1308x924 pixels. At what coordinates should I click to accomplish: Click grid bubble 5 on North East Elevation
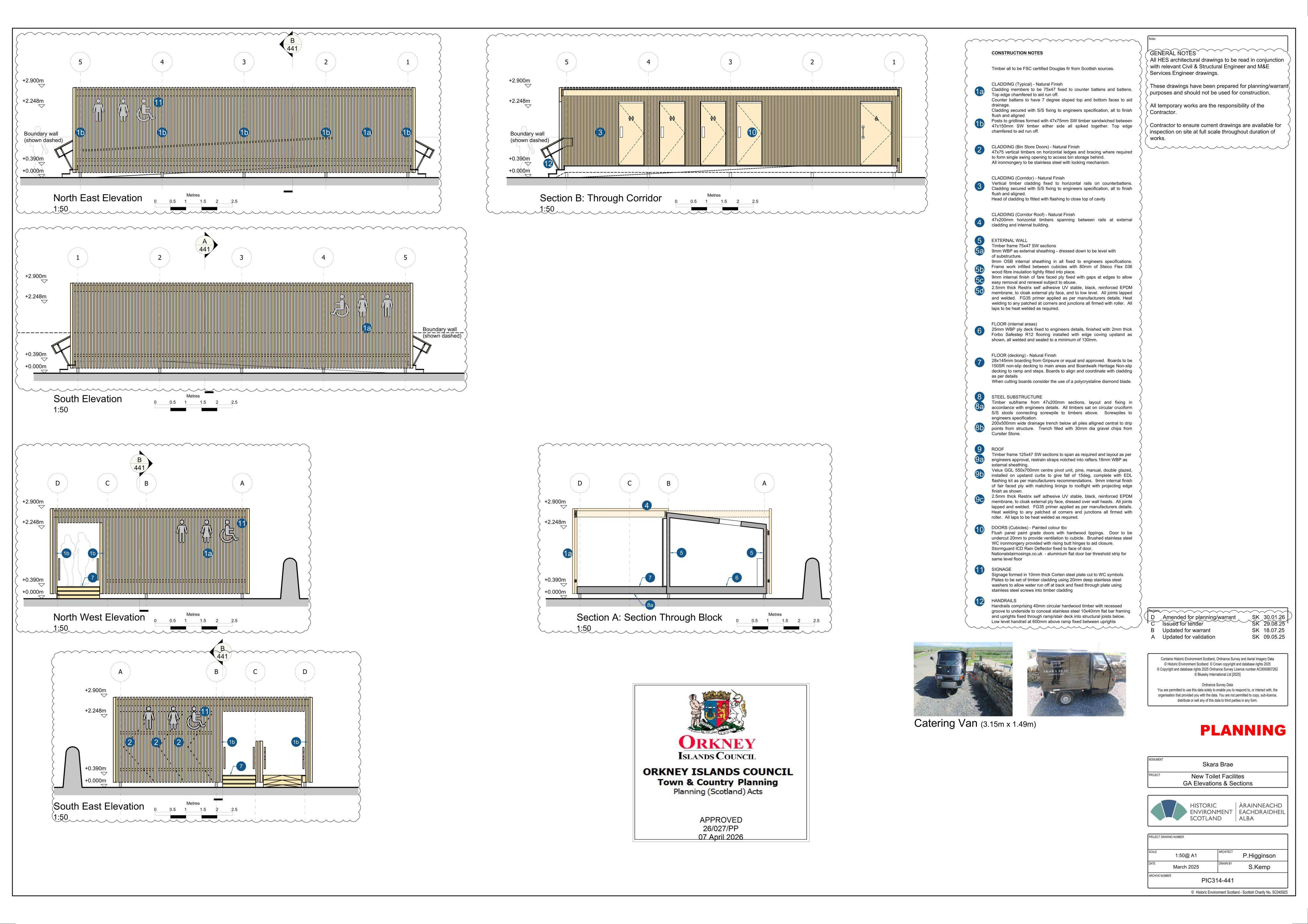tap(80, 62)
